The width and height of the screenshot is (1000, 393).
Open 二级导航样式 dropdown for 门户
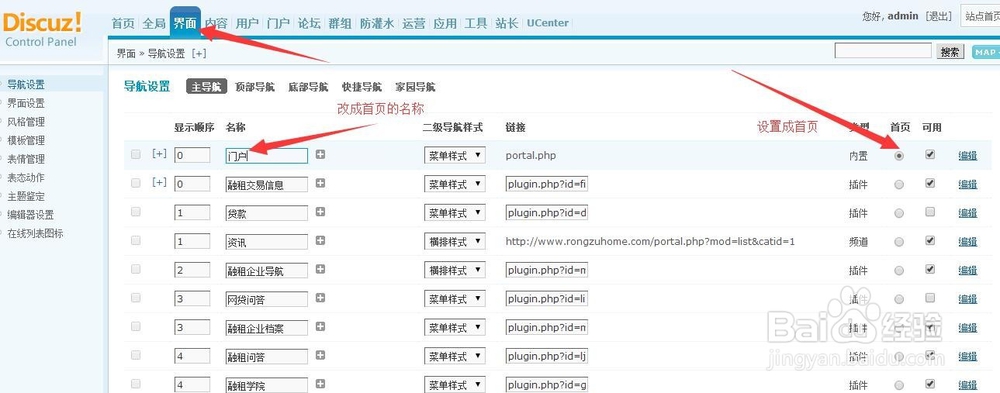click(x=455, y=155)
